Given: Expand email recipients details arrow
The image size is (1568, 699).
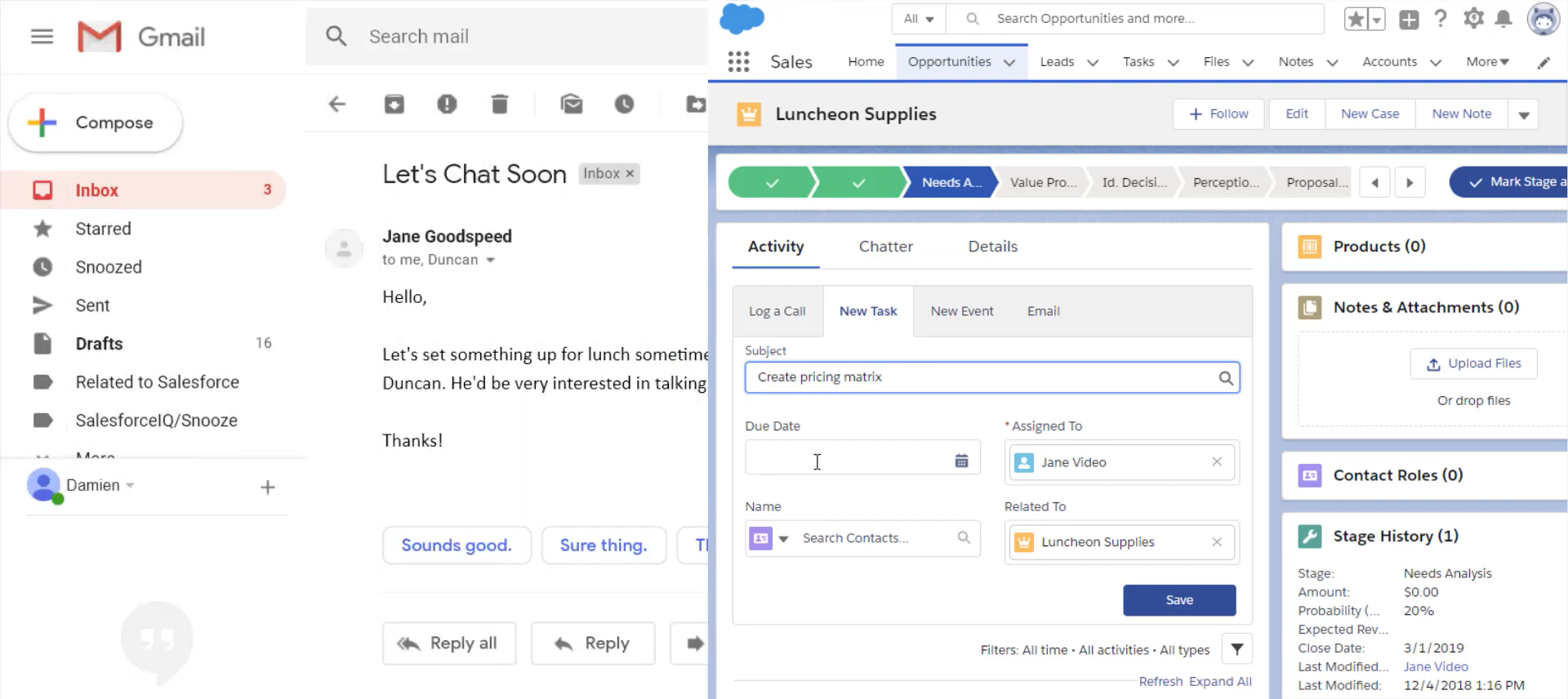Looking at the screenshot, I should click(x=490, y=260).
